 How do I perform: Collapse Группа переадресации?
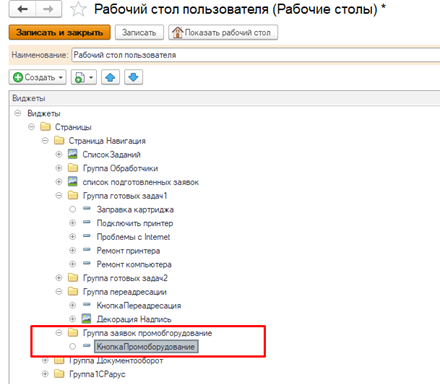tap(59, 291)
